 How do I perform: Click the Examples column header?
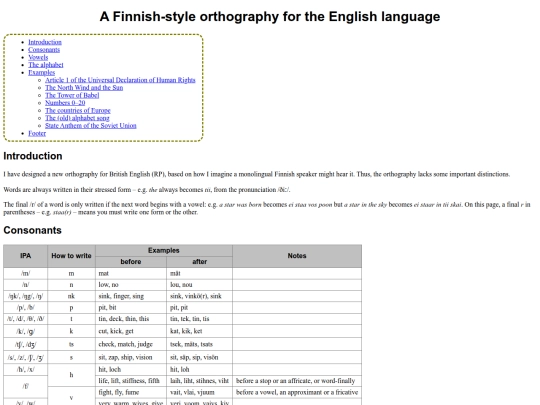(164, 250)
